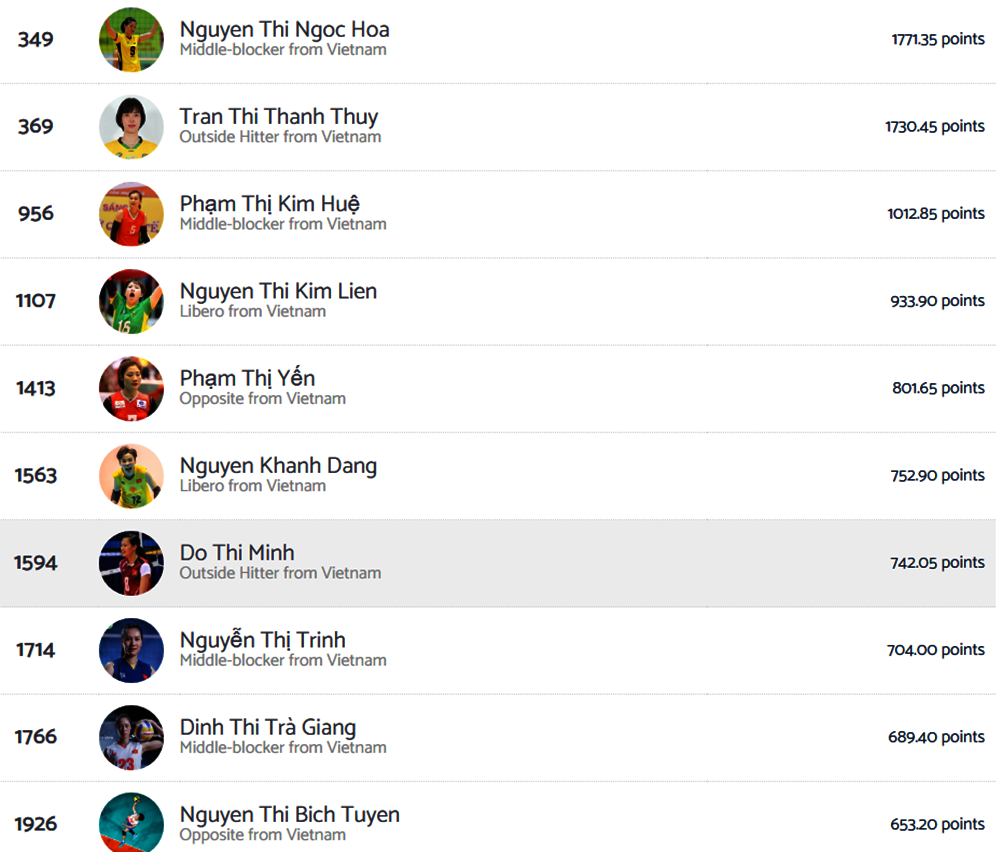Click the Nguyễn Thị Trinh name text

click(x=262, y=640)
